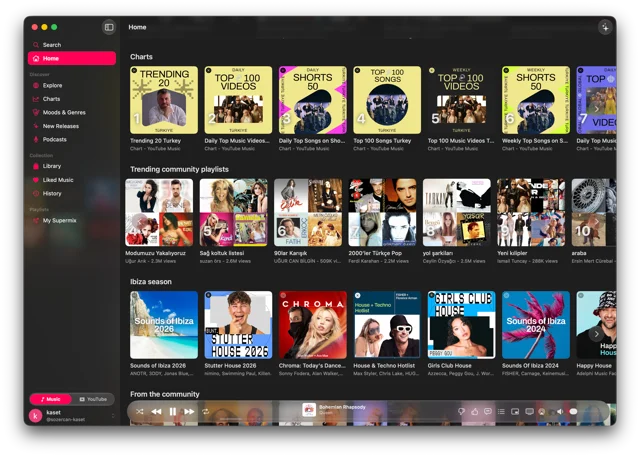Viewport: 640px width, 457px height.
Task: Toggle repeat mode
Action: (206, 412)
